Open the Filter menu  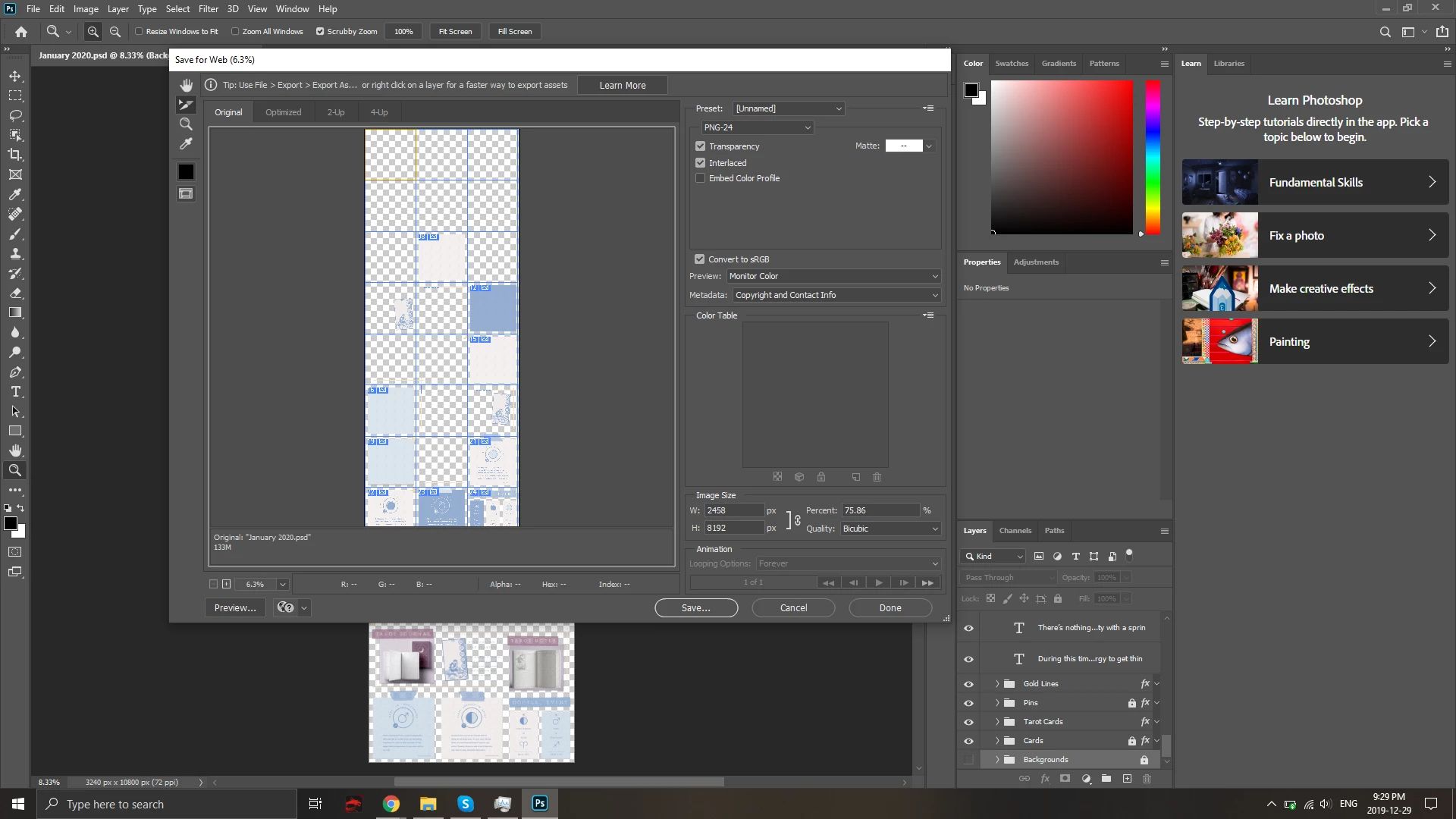click(x=208, y=9)
